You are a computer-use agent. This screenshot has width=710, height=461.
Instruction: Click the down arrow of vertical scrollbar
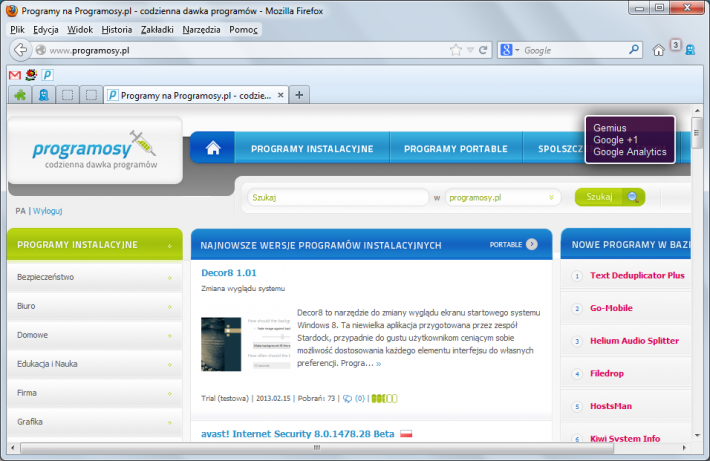coord(697,435)
